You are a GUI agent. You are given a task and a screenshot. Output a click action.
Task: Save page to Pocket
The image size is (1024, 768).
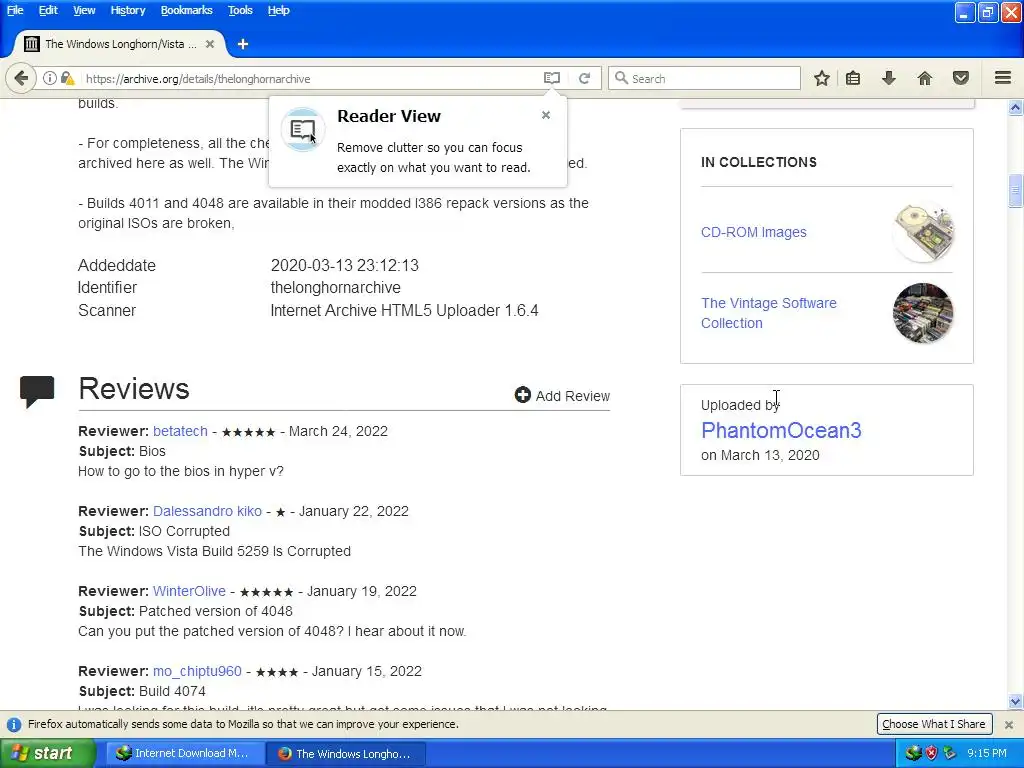961,78
